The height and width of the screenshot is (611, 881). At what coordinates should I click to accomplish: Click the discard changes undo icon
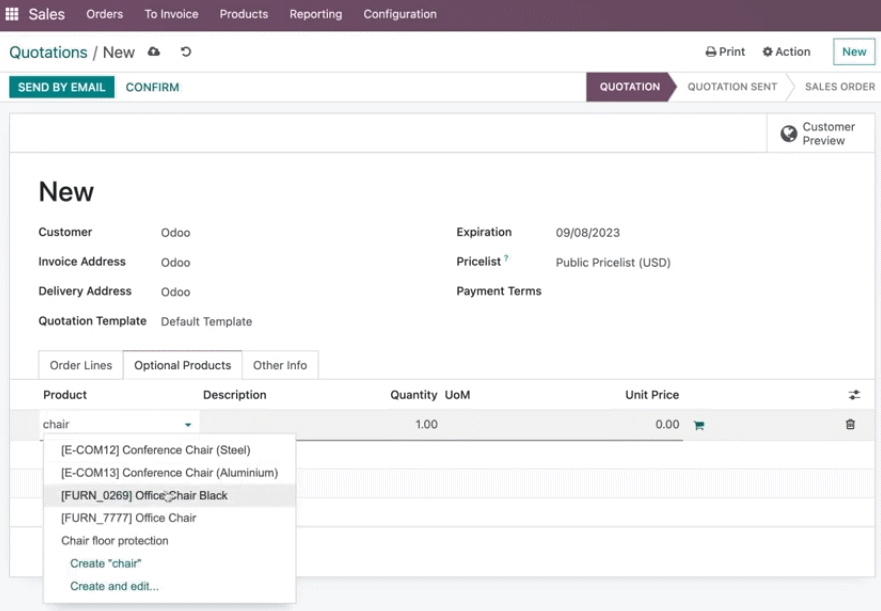[186, 52]
